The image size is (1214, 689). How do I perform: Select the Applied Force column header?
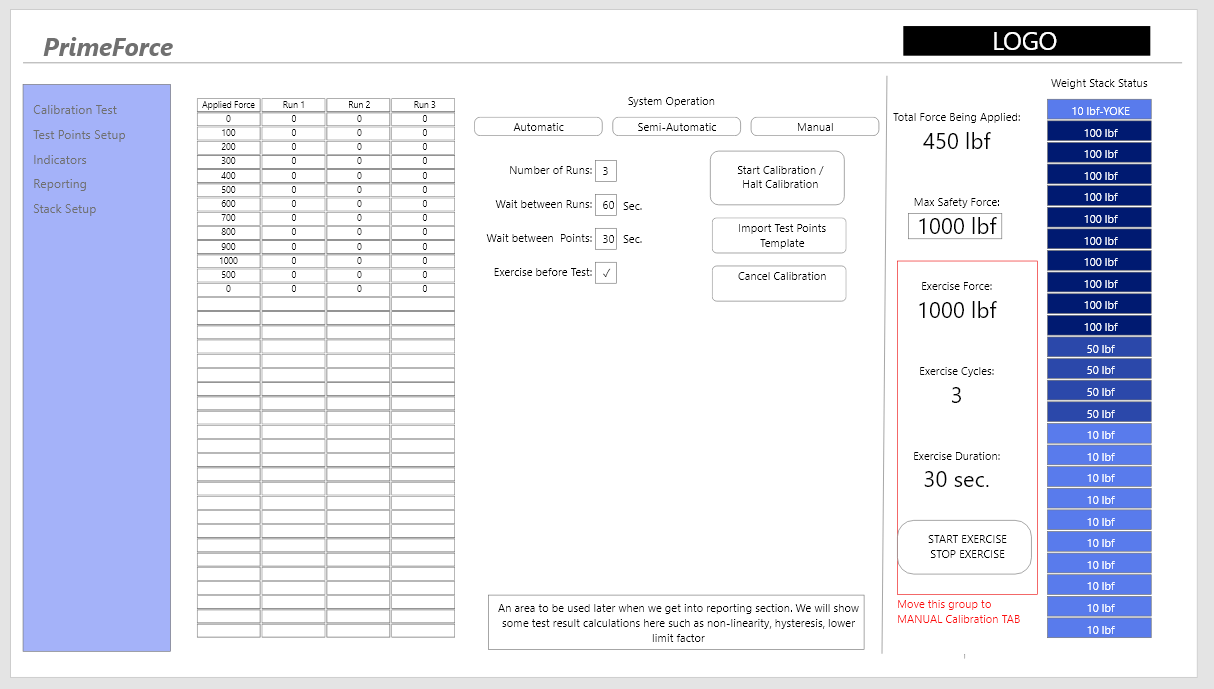229,105
